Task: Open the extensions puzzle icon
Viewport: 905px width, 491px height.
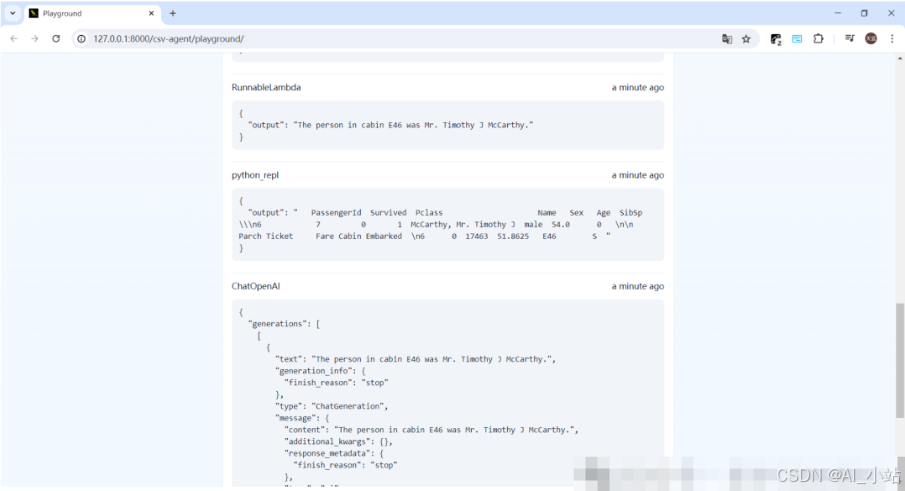Action: [818, 39]
